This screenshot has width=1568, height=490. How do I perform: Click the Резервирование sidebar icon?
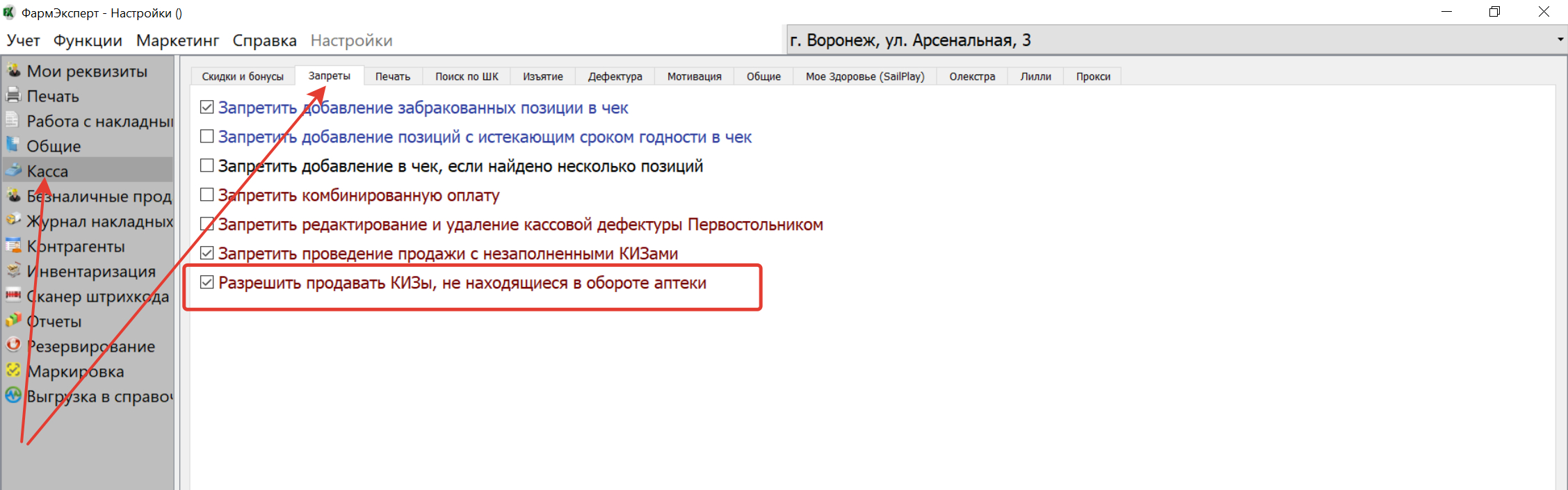(x=13, y=345)
